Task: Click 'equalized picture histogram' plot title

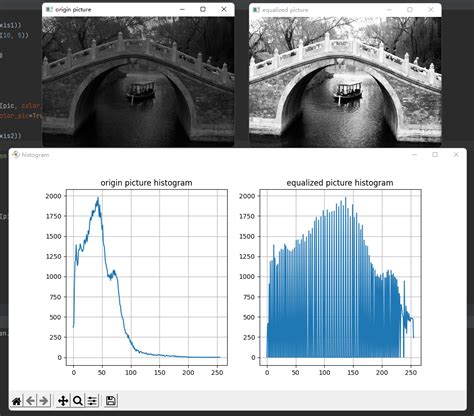Action: pos(340,183)
